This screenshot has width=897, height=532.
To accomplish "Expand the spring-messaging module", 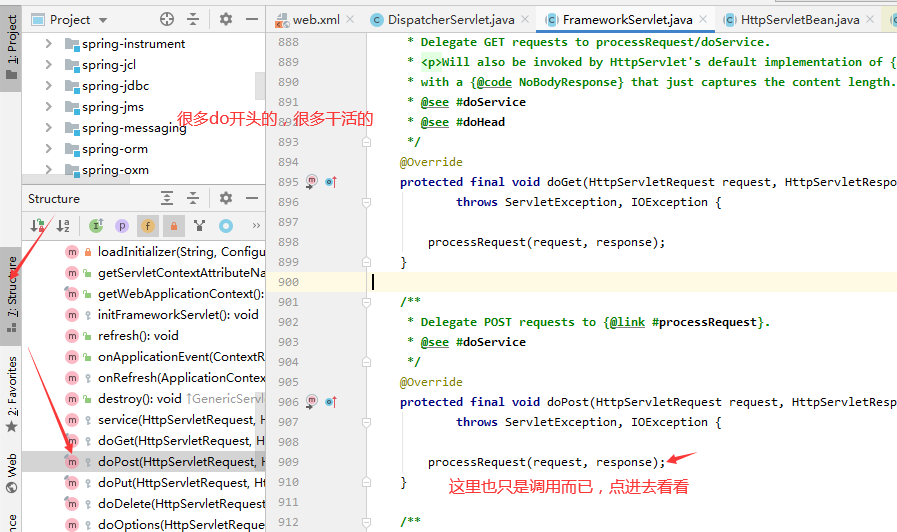I will (49, 128).
